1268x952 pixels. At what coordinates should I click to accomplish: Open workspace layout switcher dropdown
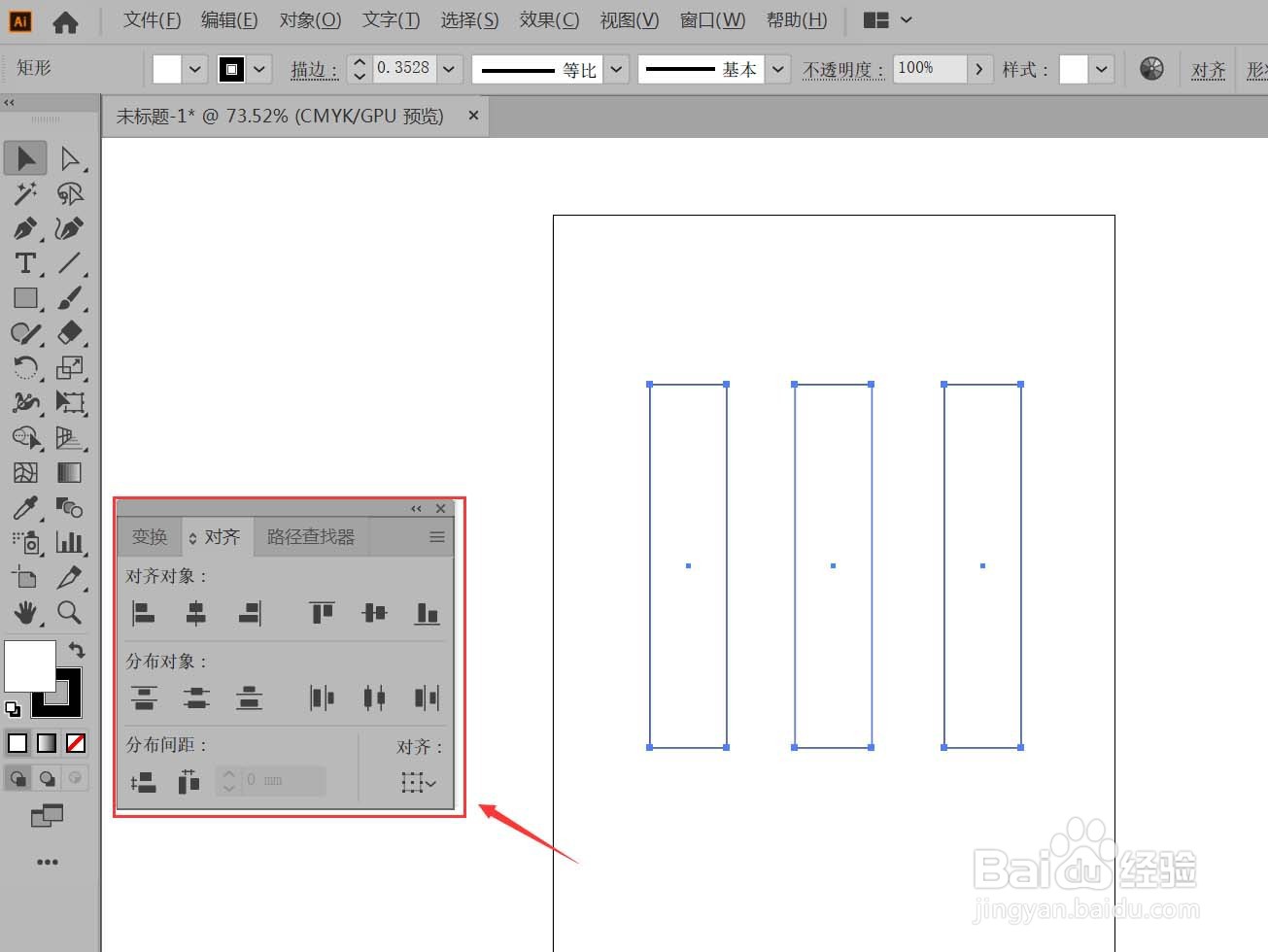888,20
